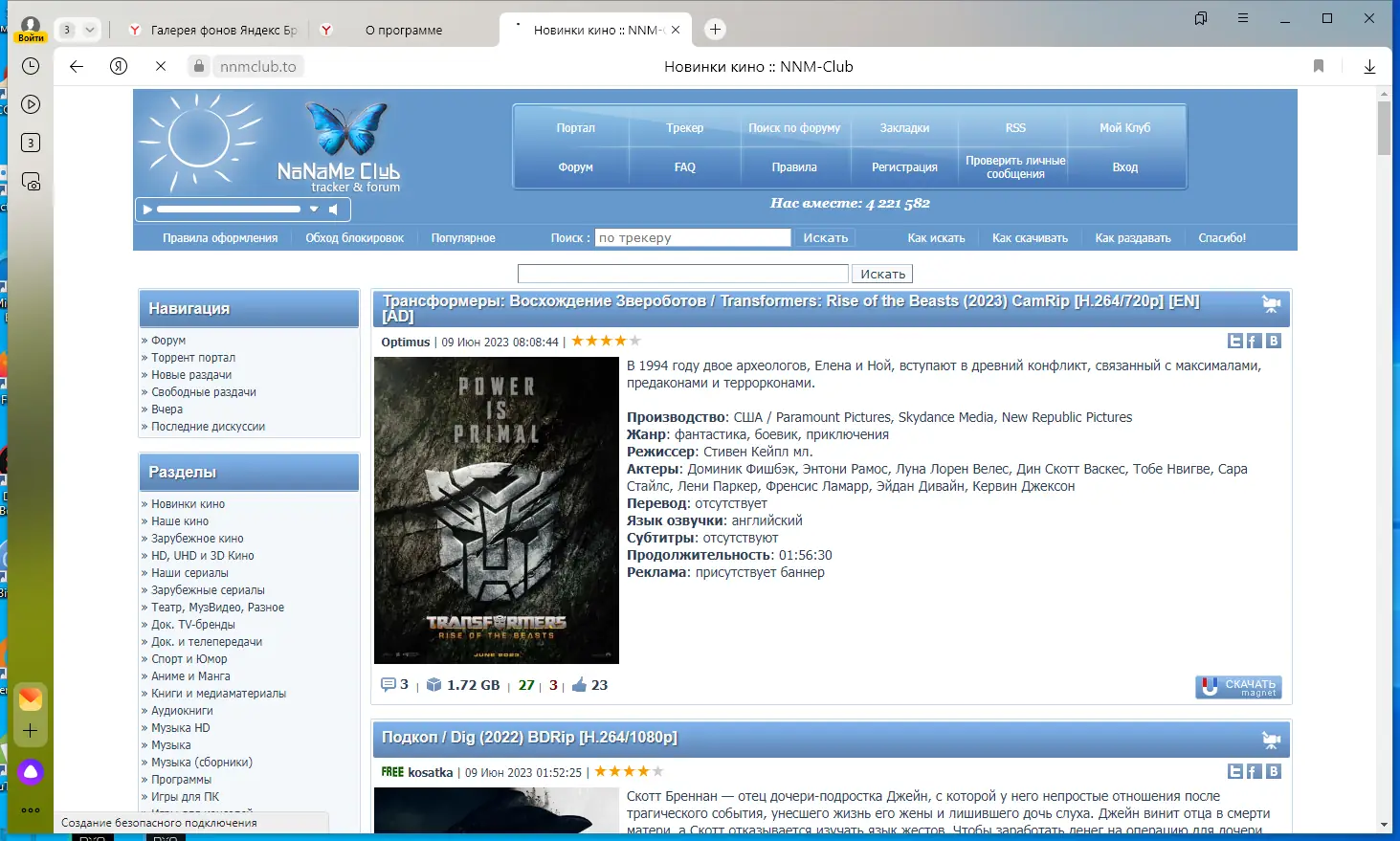
Task: Open Проверить личные сообщения
Action: tap(1015, 167)
